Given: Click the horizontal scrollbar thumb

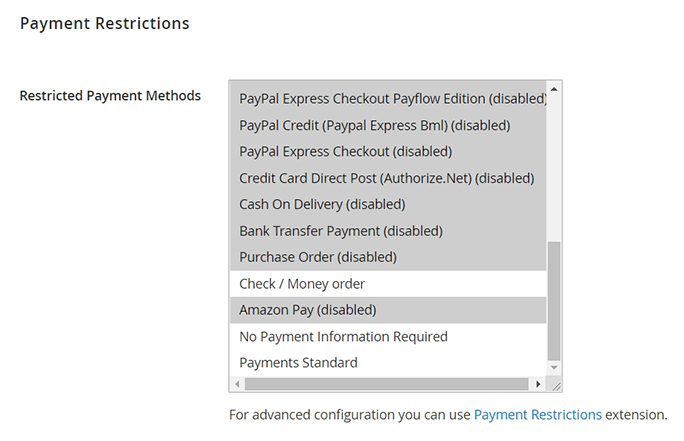Looking at the screenshot, I should point(386,384).
